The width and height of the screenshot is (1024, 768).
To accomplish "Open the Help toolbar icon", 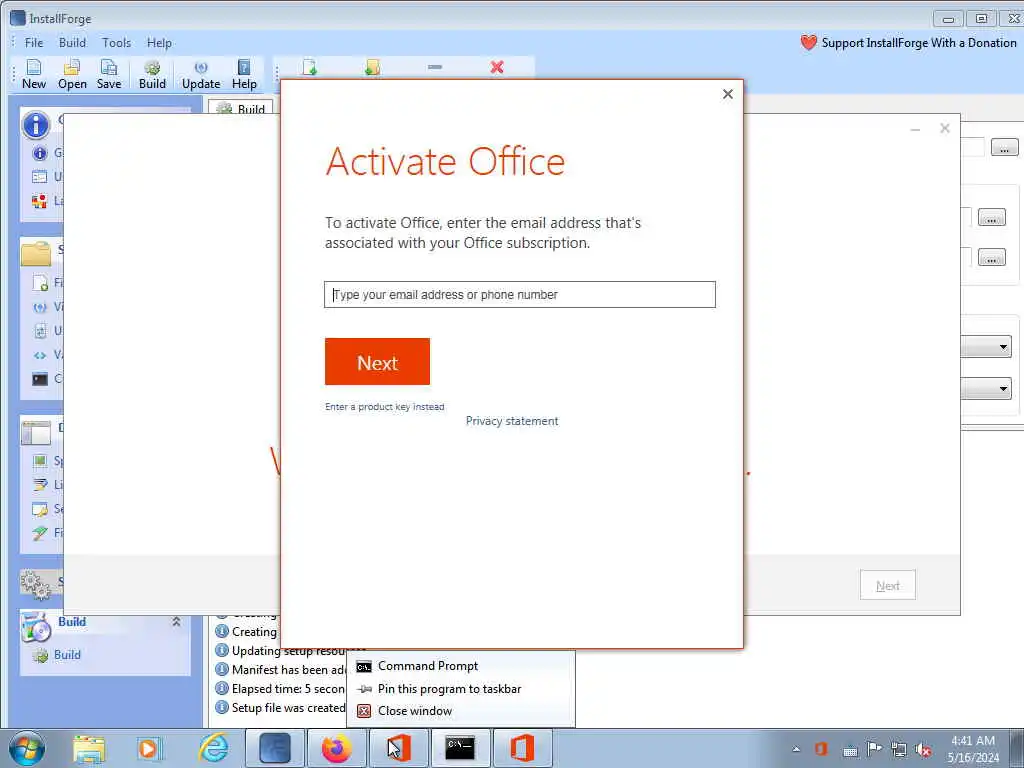I will (x=244, y=74).
